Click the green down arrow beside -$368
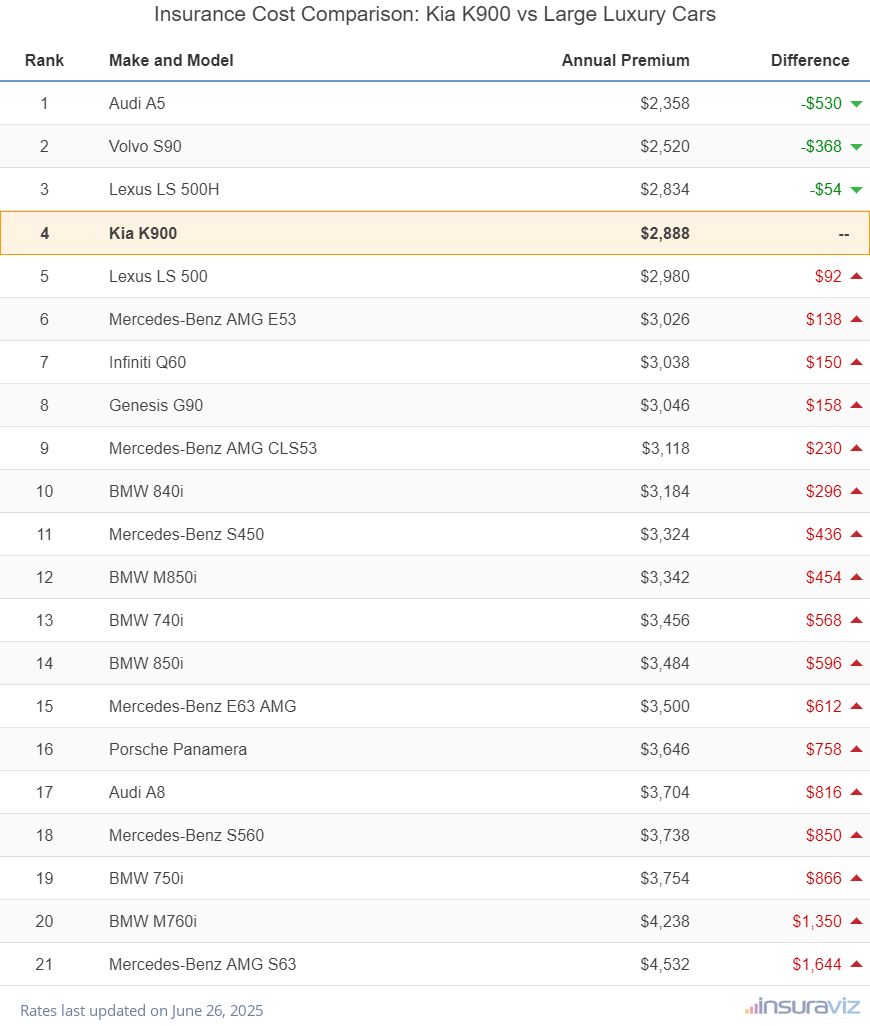 pyautogui.click(x=856, y=147)
